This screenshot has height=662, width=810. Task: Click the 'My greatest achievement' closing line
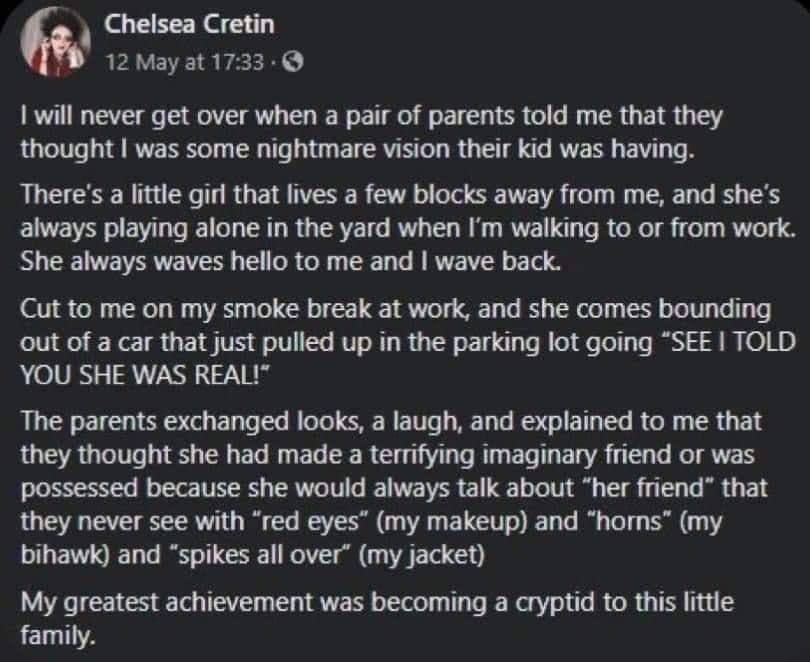click(160, 603)
